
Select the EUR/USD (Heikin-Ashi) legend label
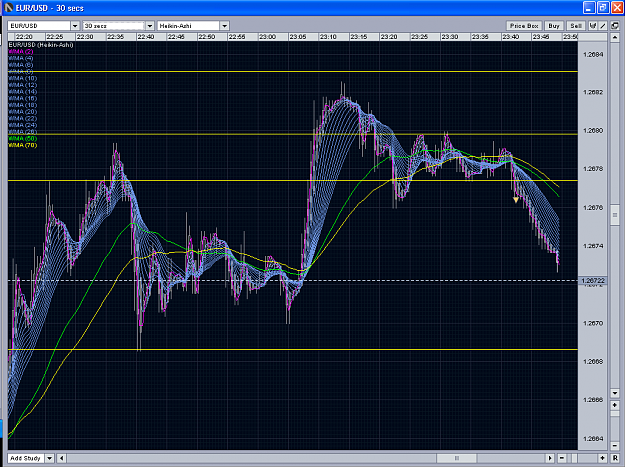coord(41,45)
